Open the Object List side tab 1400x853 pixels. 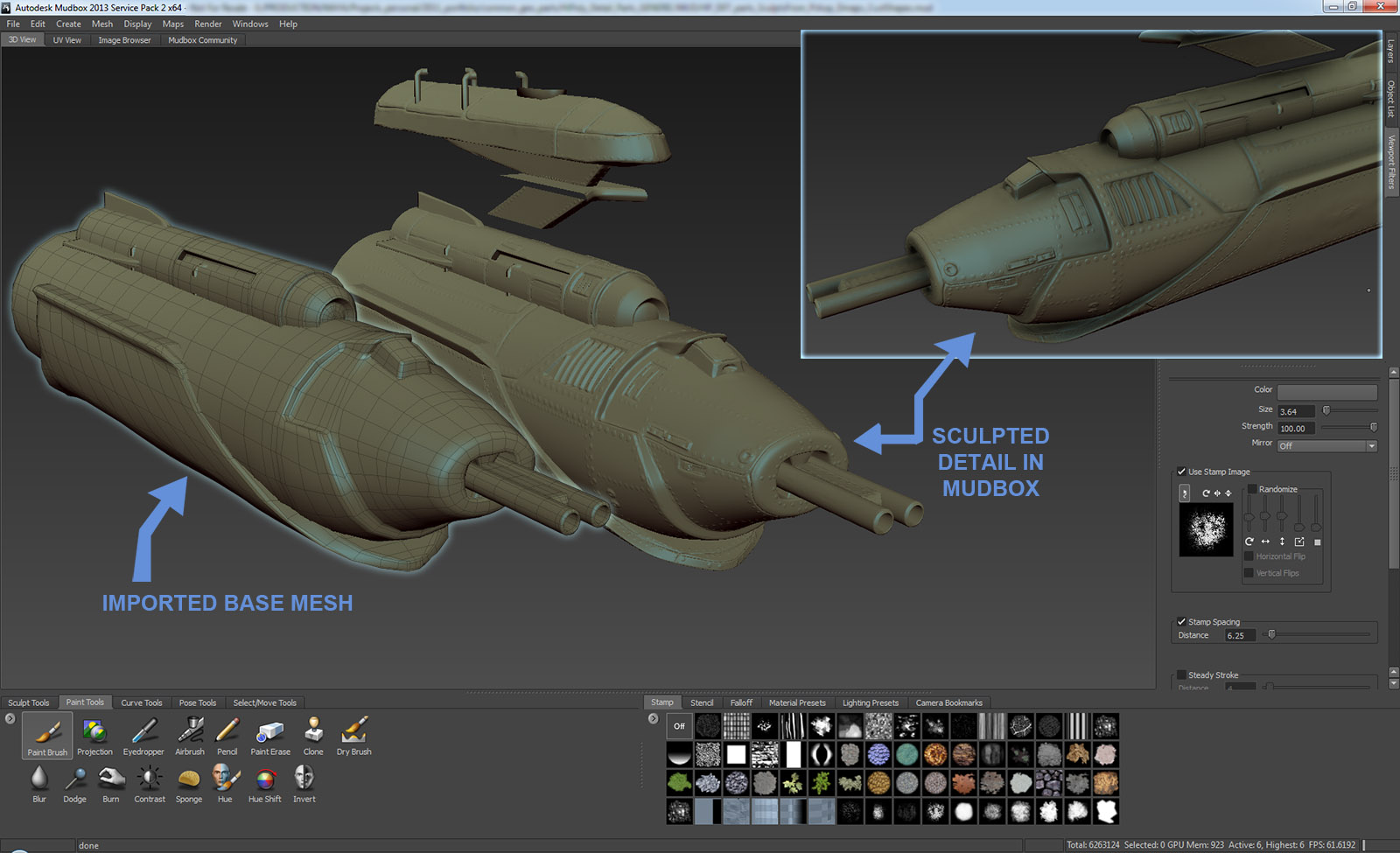point(1391,99)
